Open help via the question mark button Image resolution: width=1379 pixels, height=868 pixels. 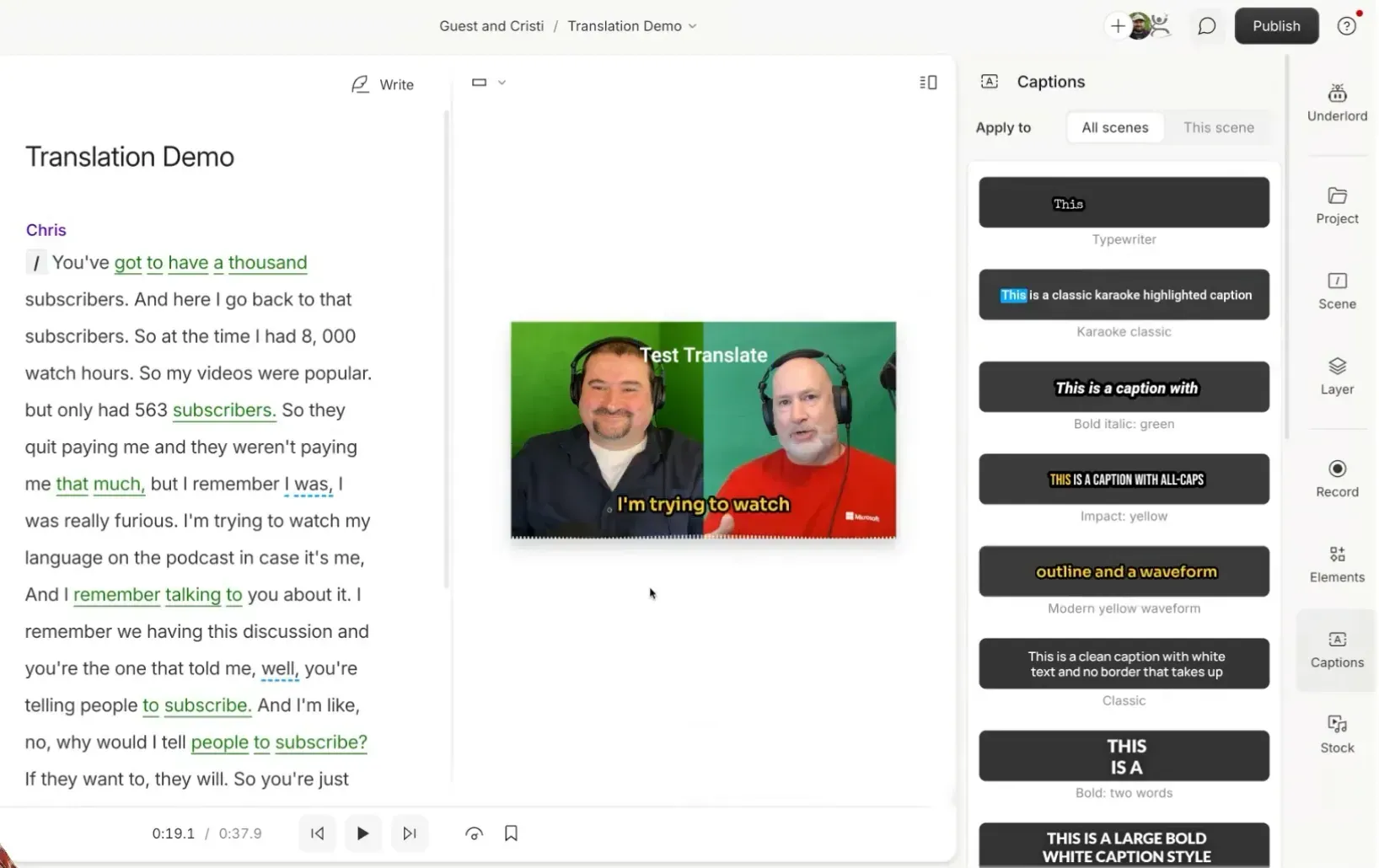tap(1346, 26)
